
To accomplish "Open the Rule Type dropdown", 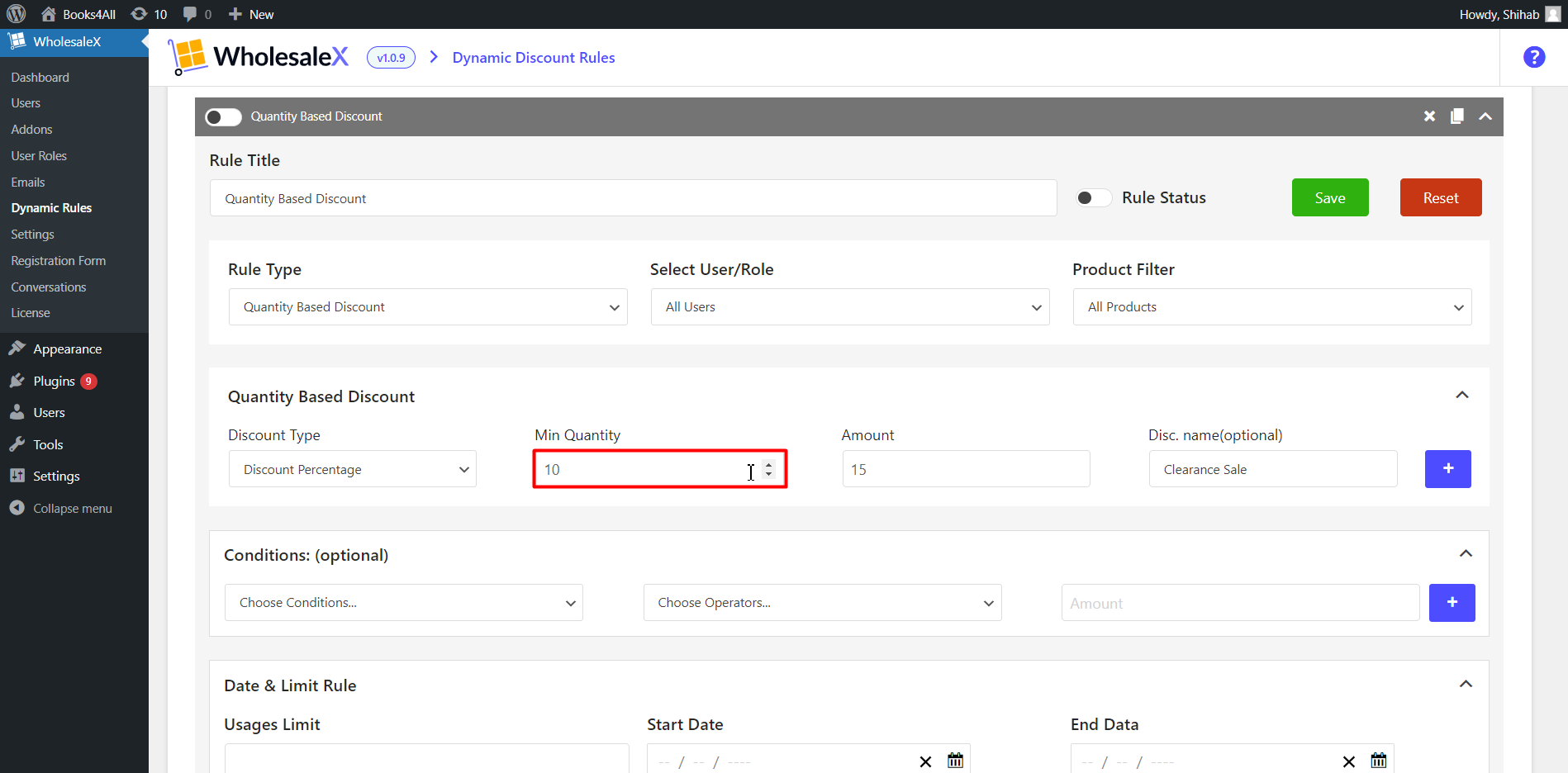I will pos(428,307).
